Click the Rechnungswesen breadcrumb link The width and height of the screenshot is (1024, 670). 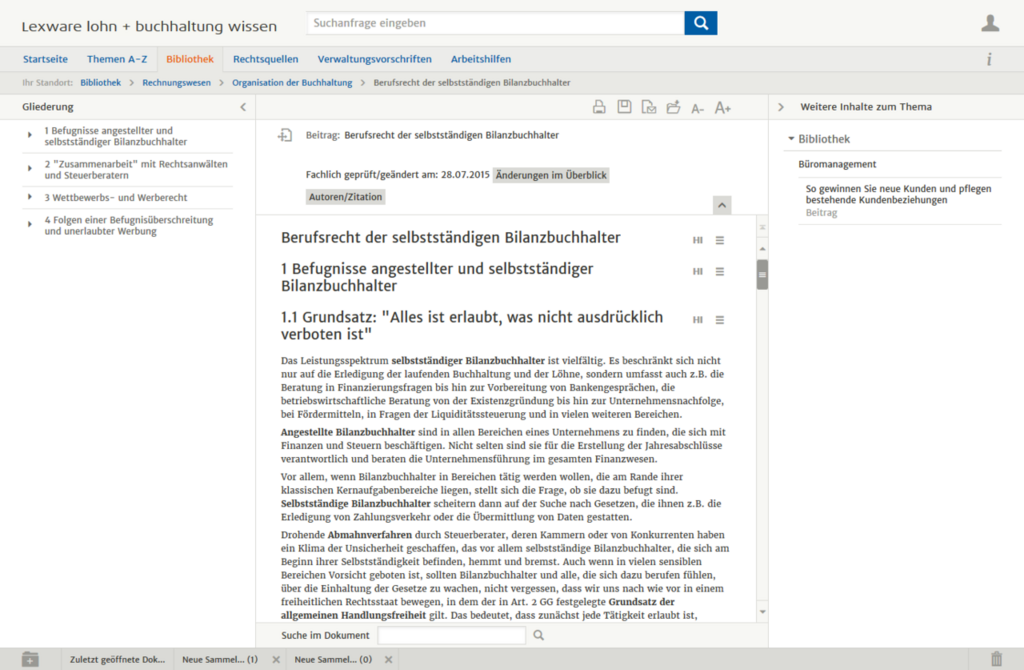tap(176, 83)
